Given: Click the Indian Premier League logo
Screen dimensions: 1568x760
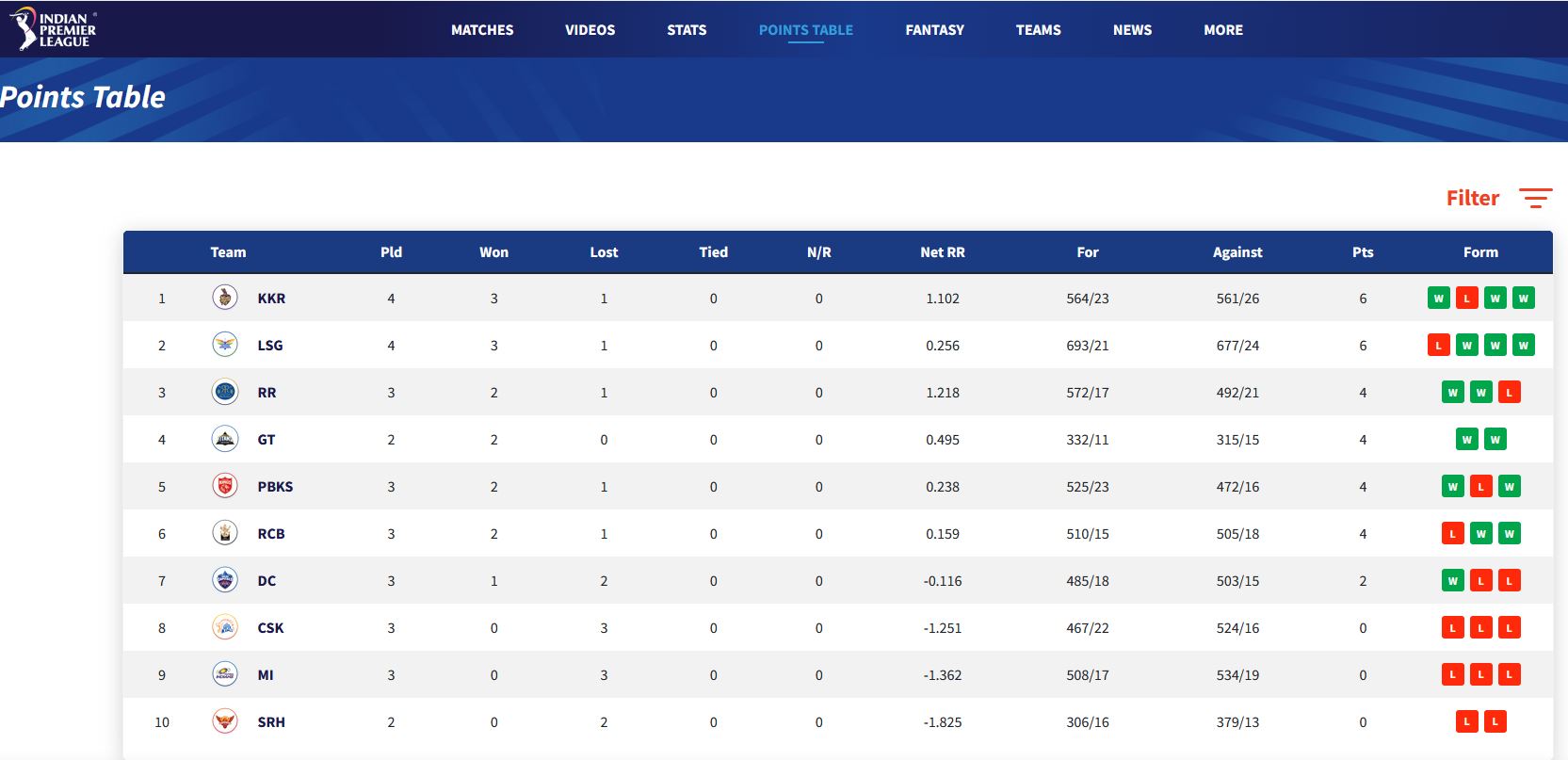Looking at the screenshot, I should tap(53, 29).
